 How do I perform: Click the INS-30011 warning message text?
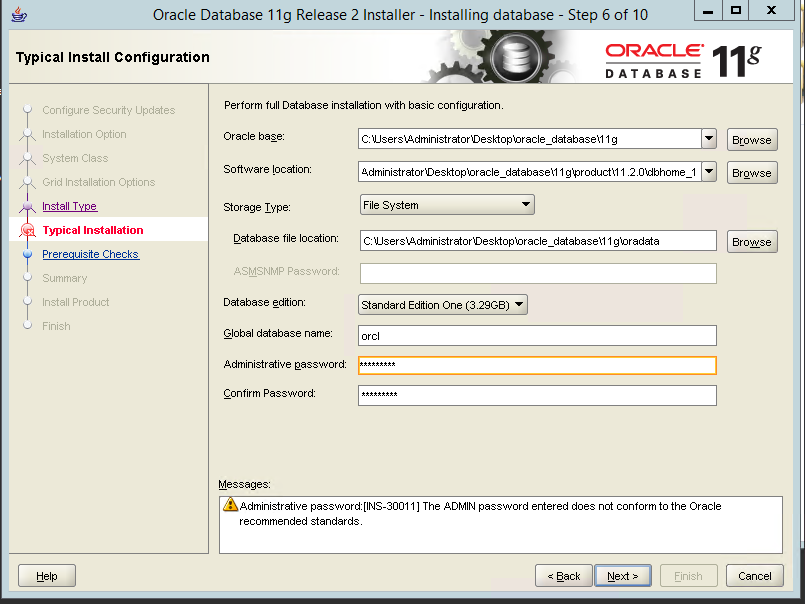tap(480, 514)
